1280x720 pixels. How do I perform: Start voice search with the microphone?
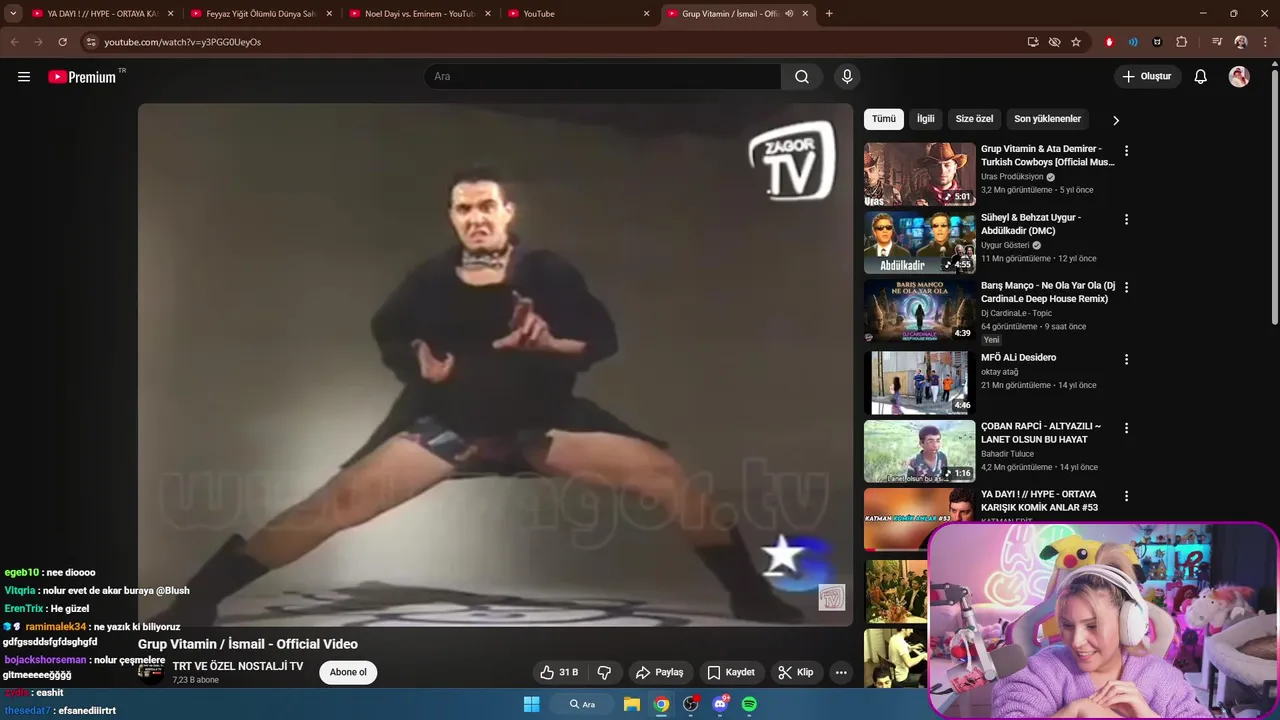pyautogui.click(x=847, y=77)
